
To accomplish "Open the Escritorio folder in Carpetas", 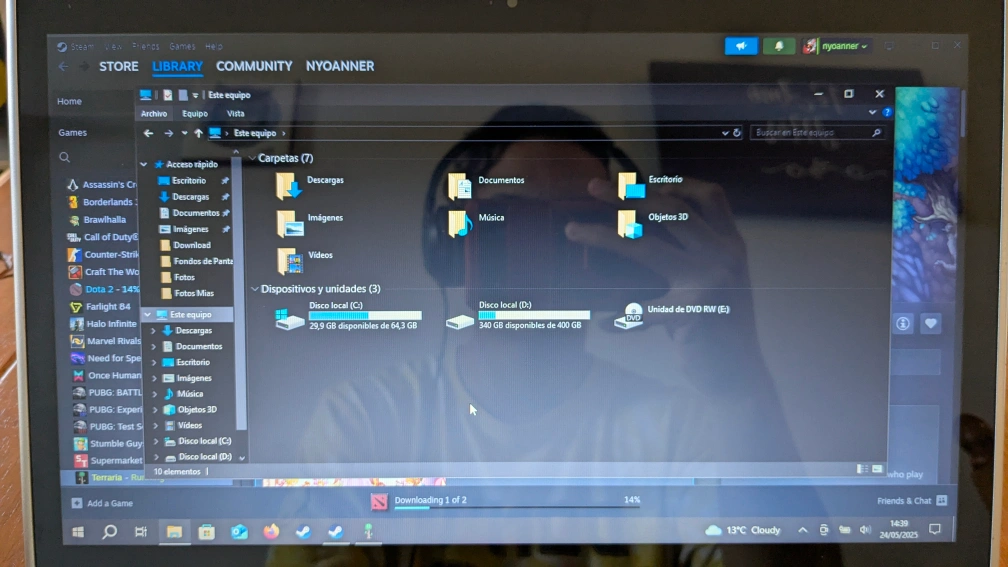I will (650, 185).
